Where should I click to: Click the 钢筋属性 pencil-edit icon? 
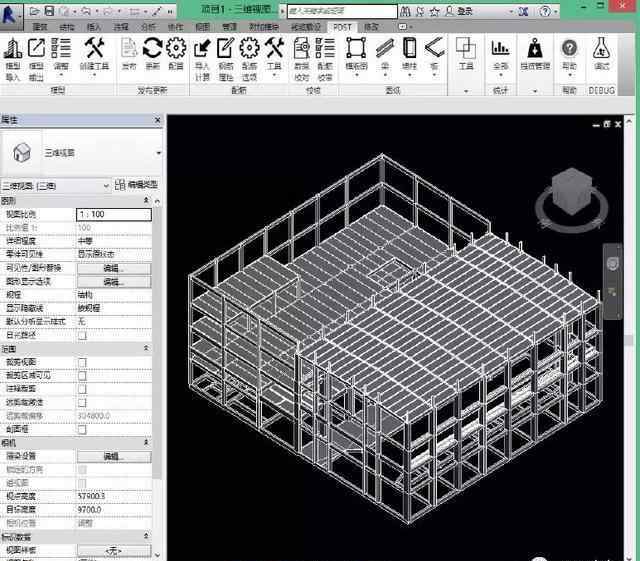[226, 48]
